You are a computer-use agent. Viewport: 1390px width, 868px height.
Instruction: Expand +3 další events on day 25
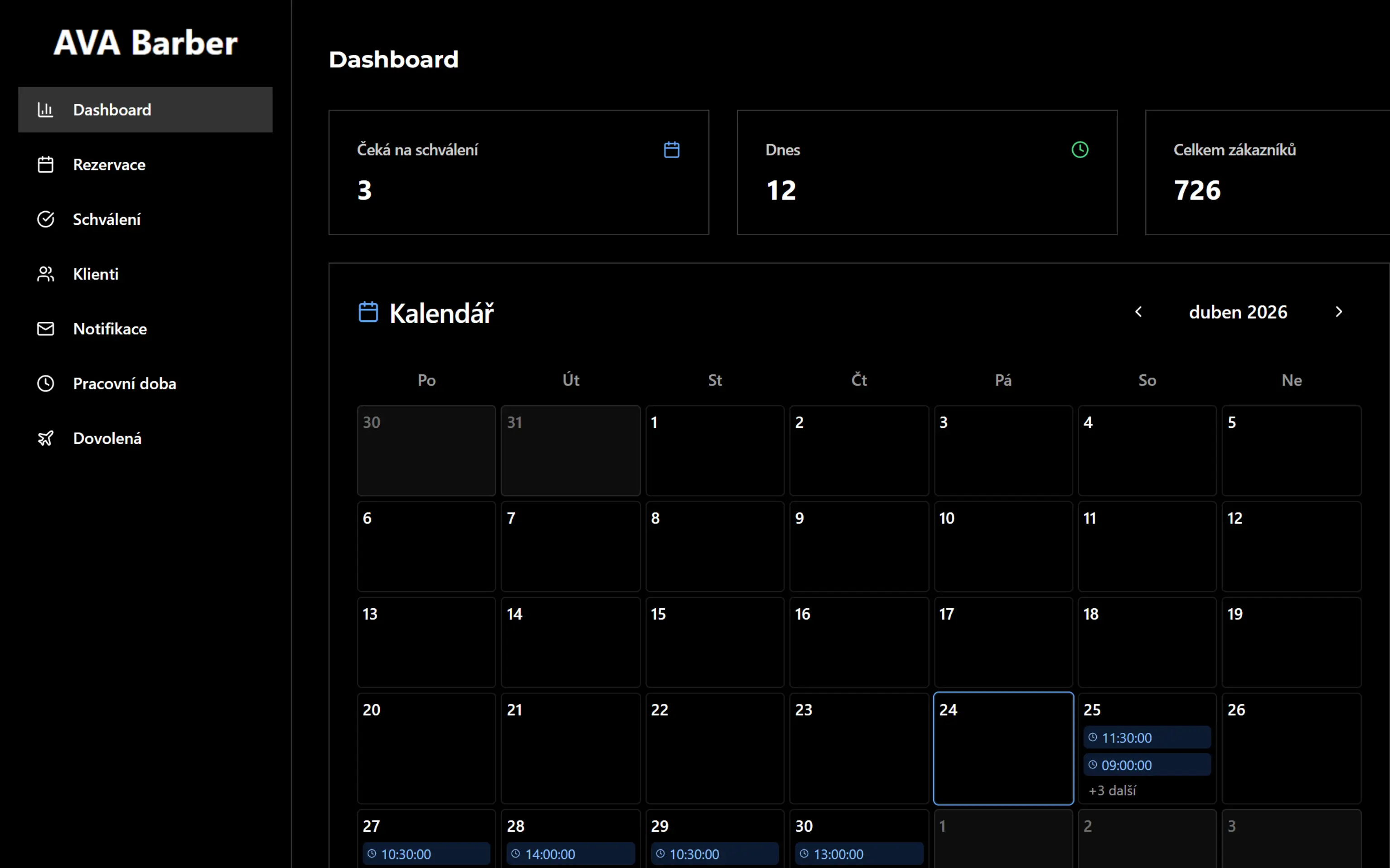1112,790
